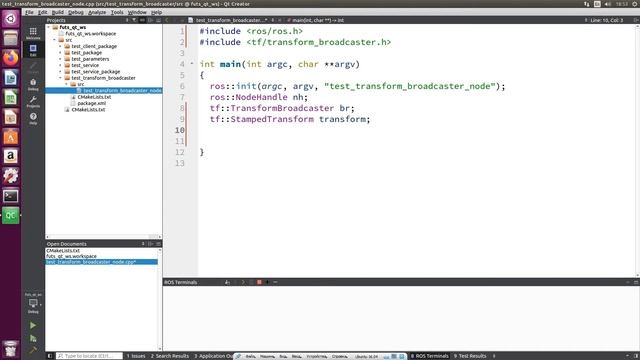The height and width of the screenshot is (360, 640).
Task: Open Files manager in the launcher
Action: [11, 38]
